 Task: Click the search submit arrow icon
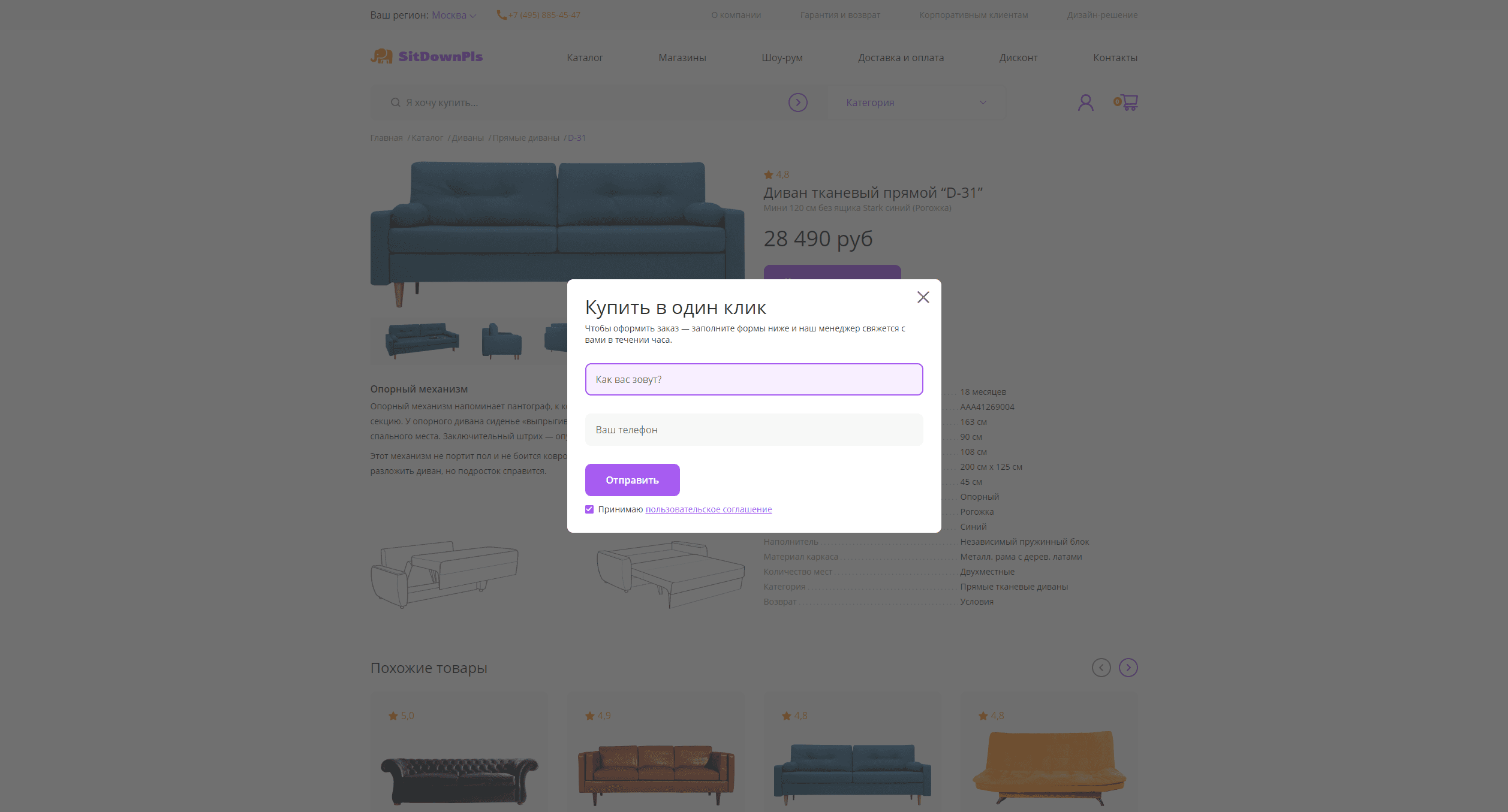pyautogui.click(x=797, y=102)
